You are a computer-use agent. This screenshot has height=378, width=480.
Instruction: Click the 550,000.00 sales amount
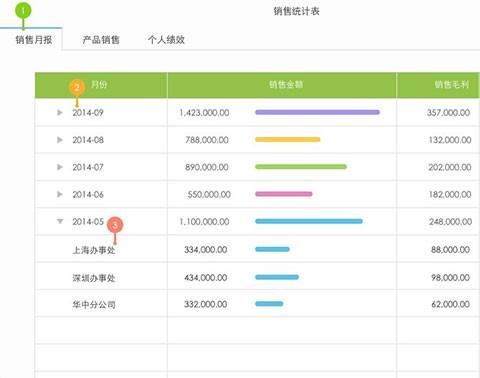tap(209, 194)
